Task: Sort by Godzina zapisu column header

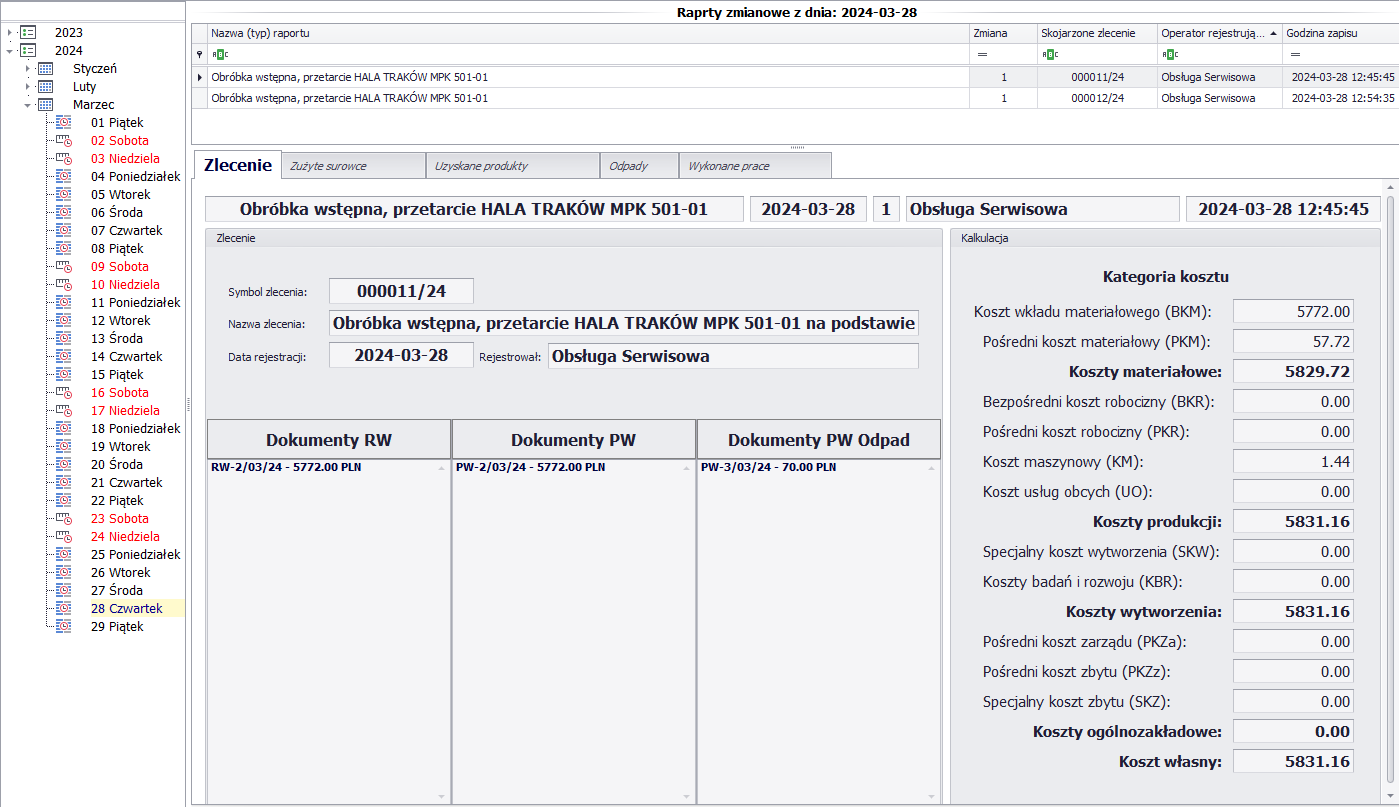Action: (x=1339, y=33)
